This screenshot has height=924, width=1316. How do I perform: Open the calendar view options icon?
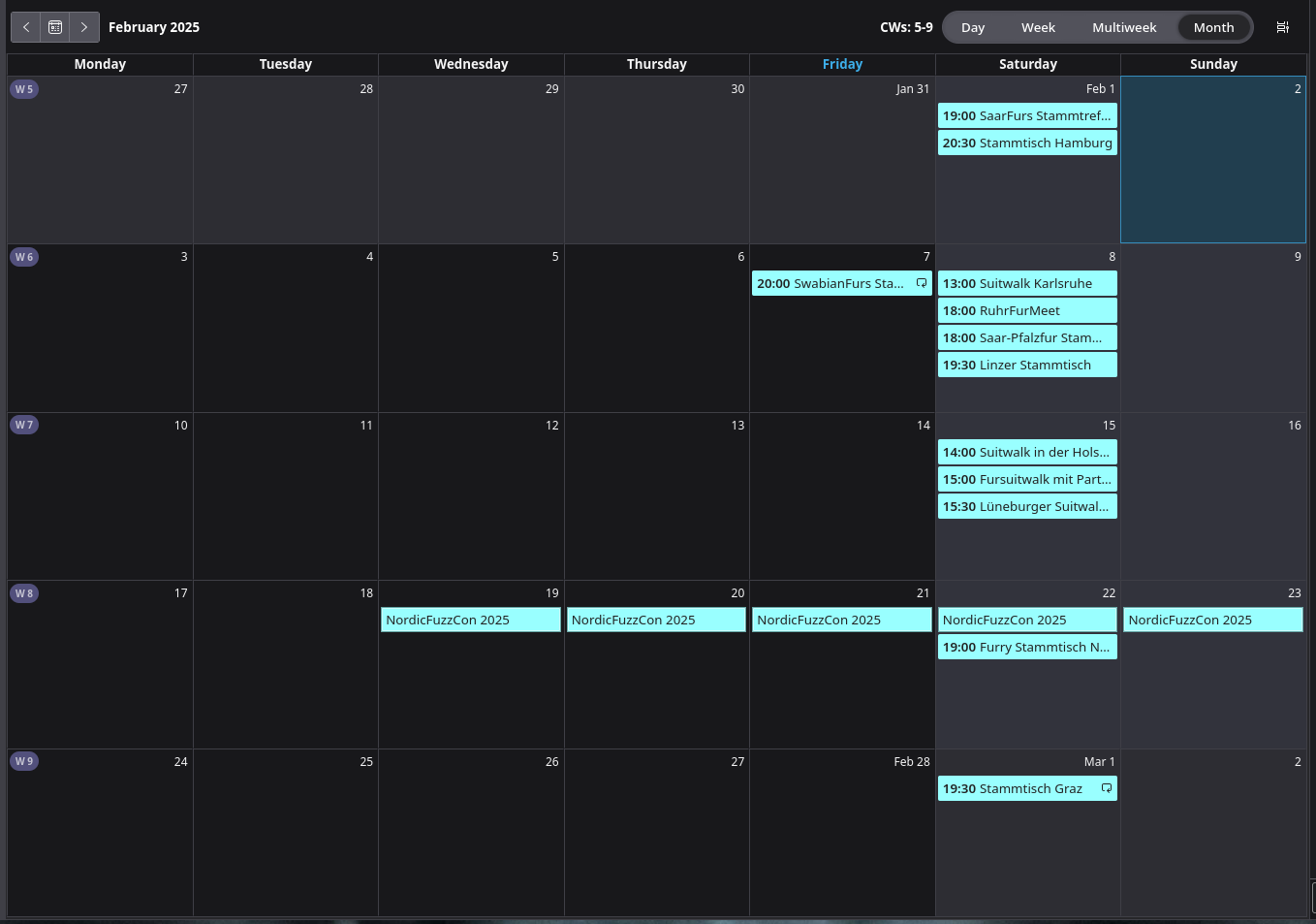(x=1282, y=27)
